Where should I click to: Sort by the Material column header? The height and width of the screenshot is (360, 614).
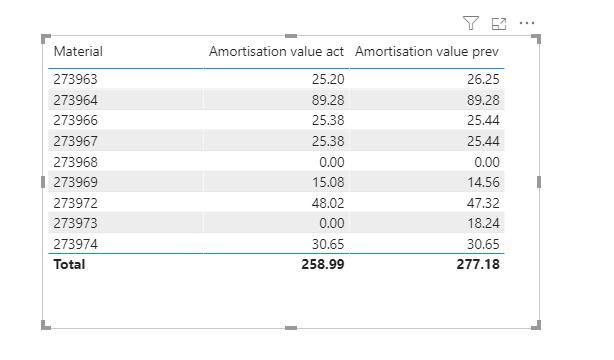(78, 52)
